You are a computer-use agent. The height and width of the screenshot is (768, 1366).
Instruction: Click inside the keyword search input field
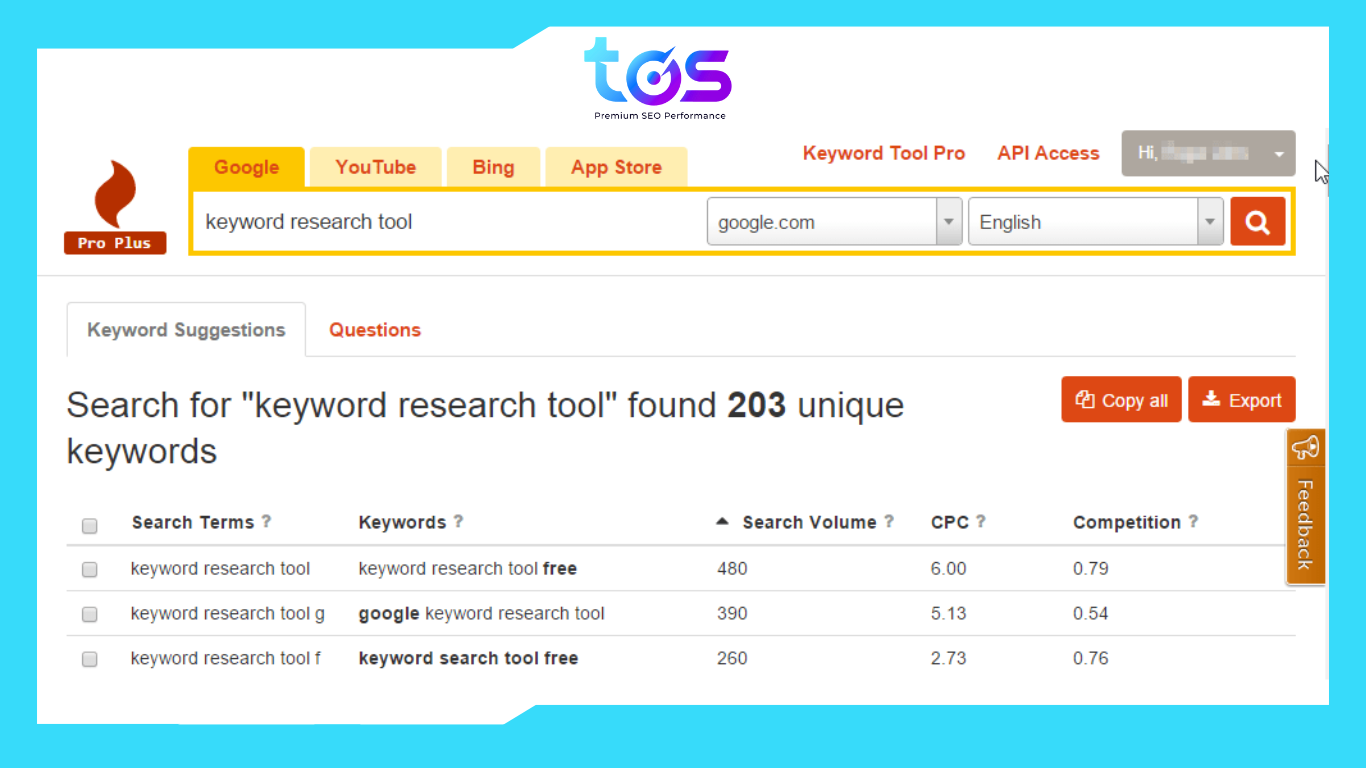440,221
